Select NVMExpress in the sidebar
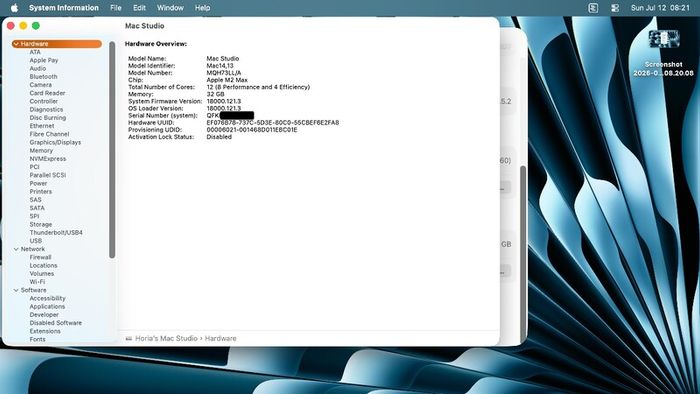 coord(48,159)
